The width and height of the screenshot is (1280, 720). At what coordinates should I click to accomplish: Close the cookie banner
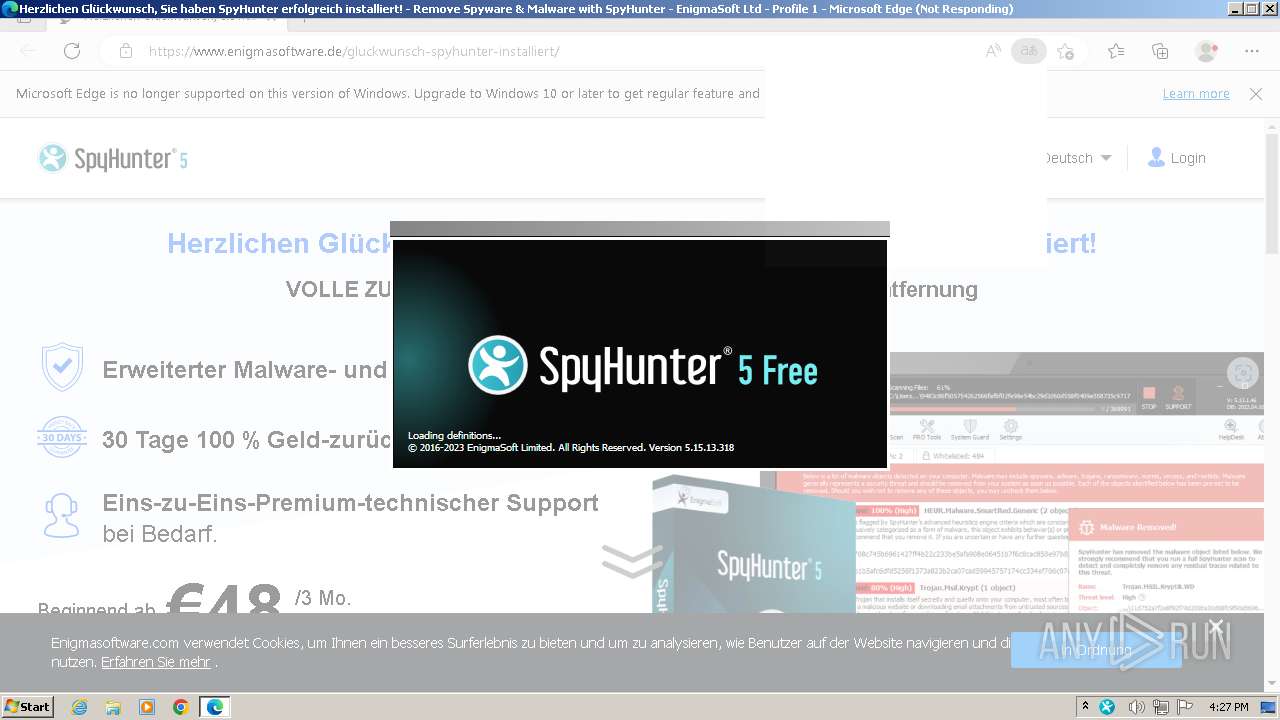click(1216, 627)
